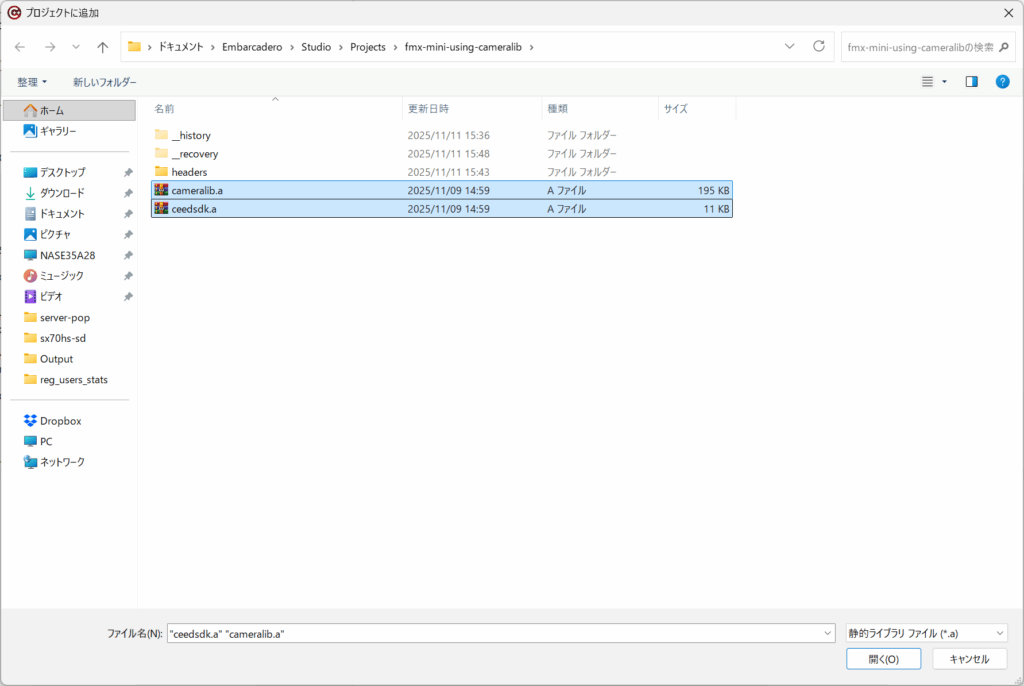The image size is (1024, 686).
Task: Select the headers folder
Action: [189, 172]
